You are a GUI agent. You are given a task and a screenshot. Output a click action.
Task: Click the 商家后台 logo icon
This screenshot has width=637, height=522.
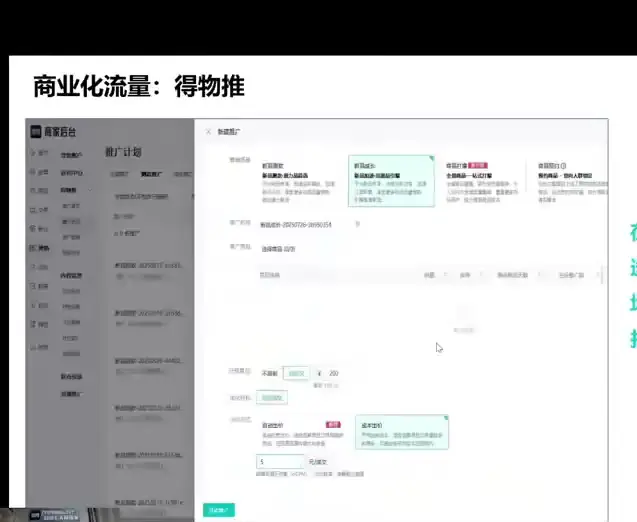[34, 132]
